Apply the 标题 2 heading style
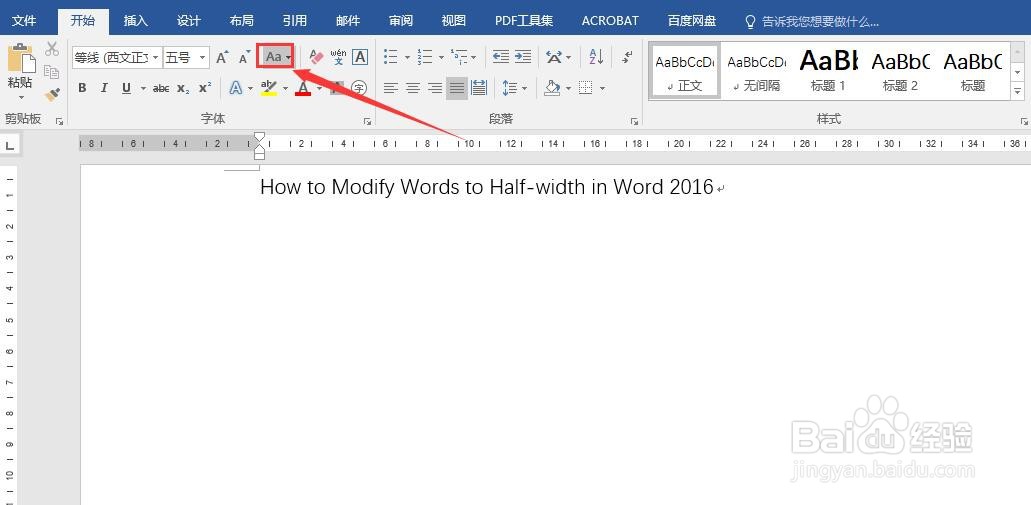1031x505 pixels. click(900, 72)
